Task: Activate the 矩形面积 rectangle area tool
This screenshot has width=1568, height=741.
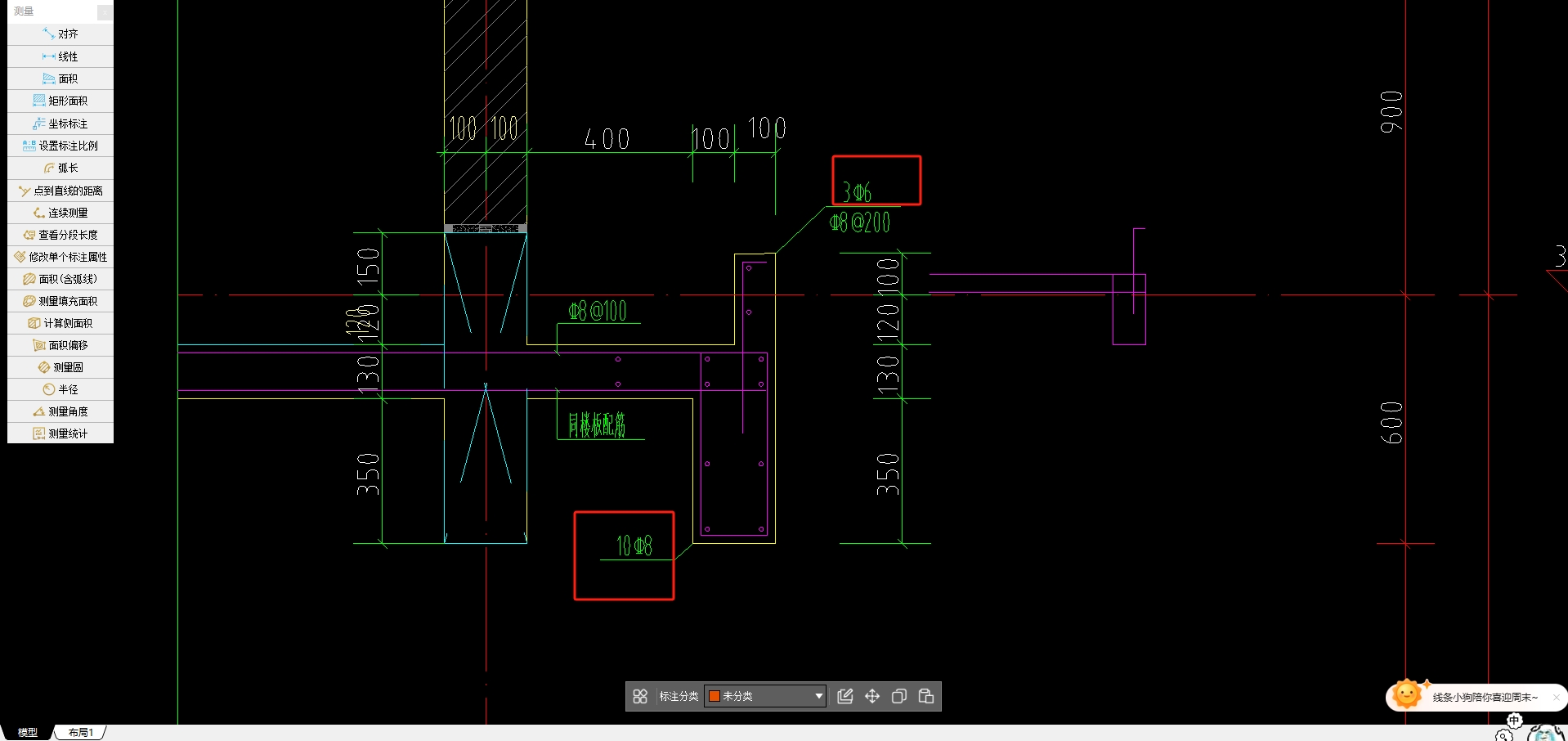Action: (60, 101)
